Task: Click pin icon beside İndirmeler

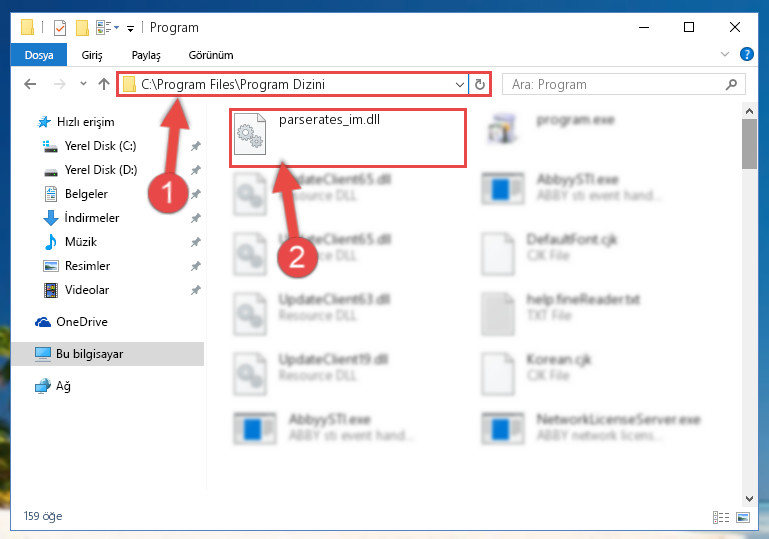Action: (x=196, y=218)
